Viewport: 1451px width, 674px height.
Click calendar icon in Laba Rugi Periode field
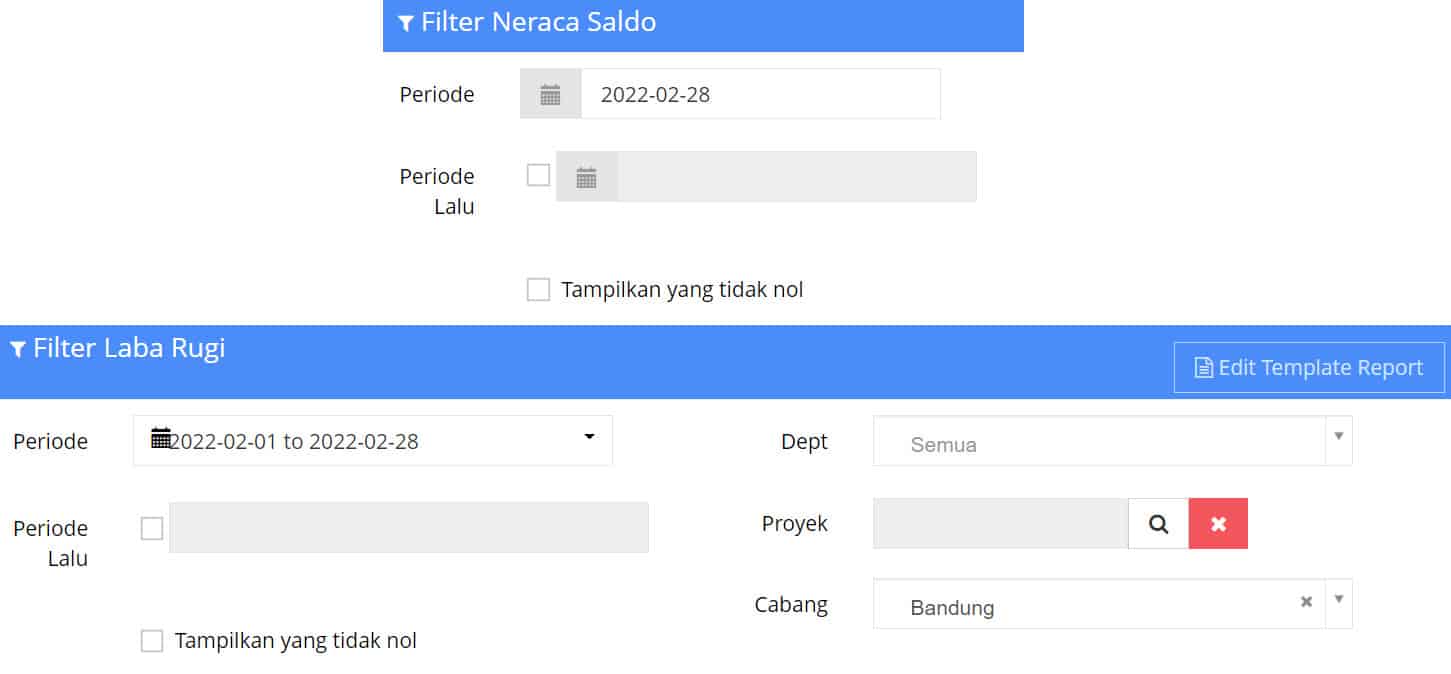(160, 438)
